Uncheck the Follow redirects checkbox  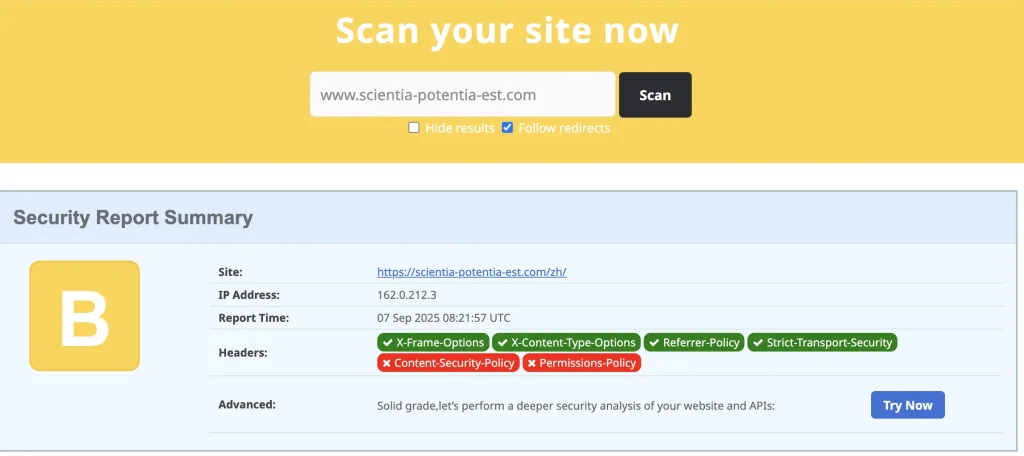click(507, 127)
